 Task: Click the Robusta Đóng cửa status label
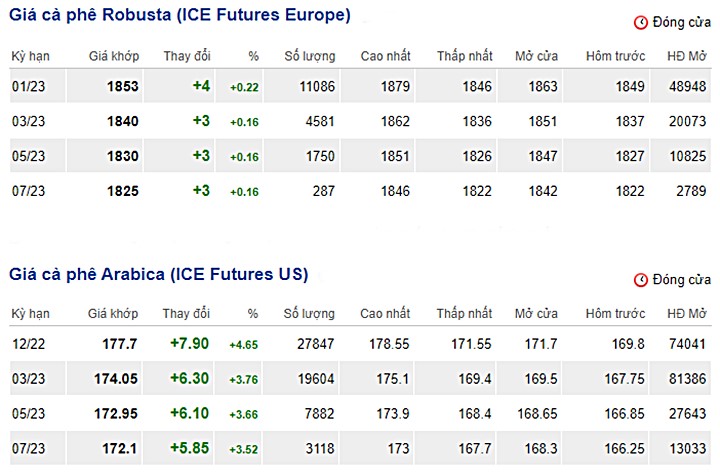coord(682,22)
